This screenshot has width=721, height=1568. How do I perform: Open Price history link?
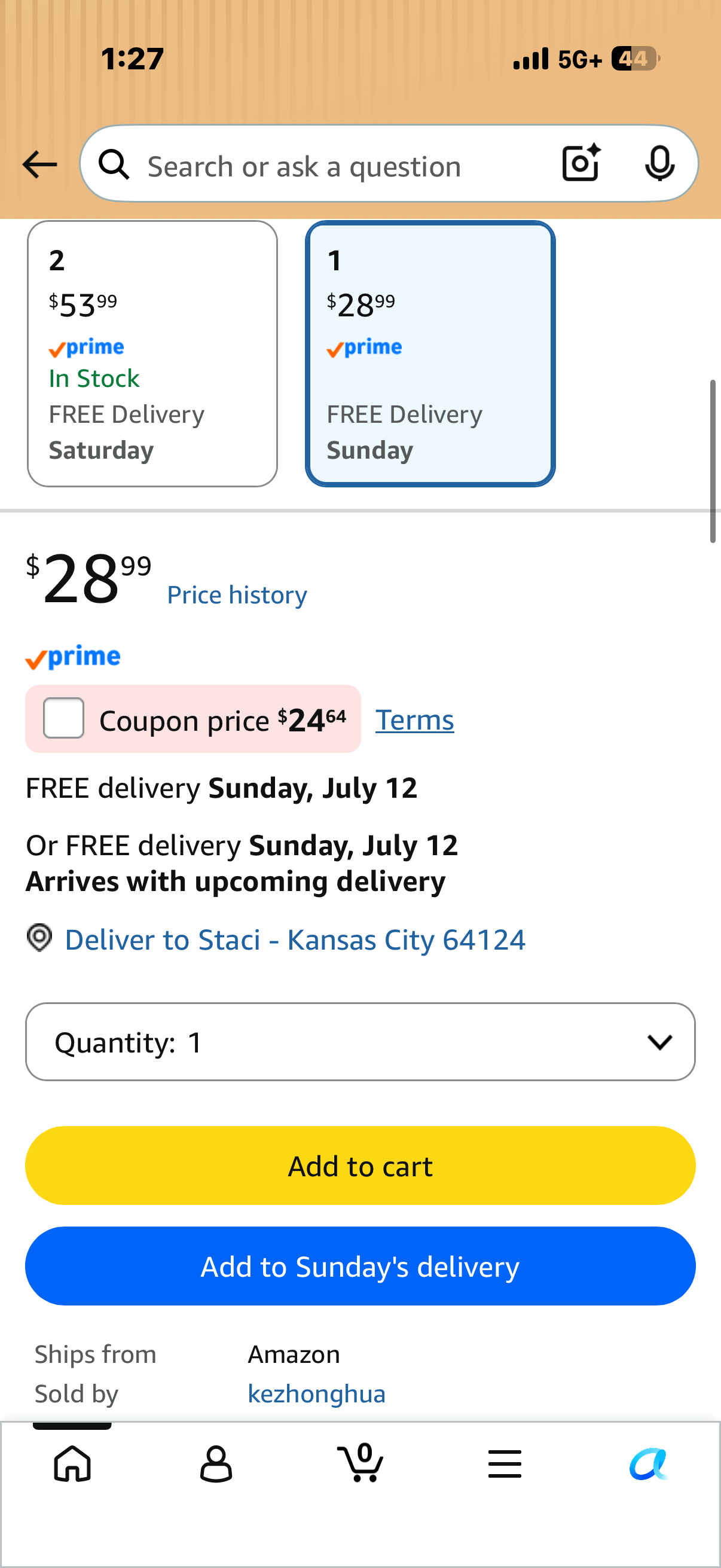(237, 594)
